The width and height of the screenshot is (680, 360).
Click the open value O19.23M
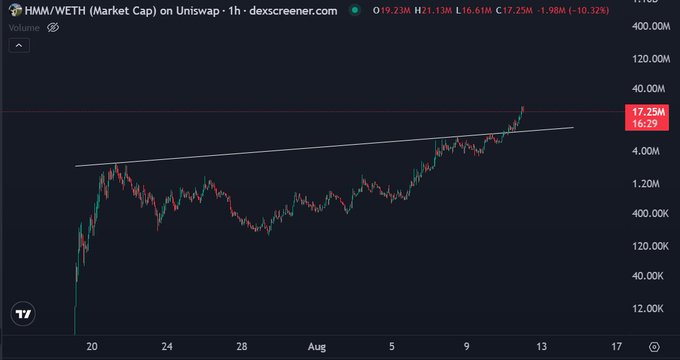pyautogui.click(x=392, y=10)
